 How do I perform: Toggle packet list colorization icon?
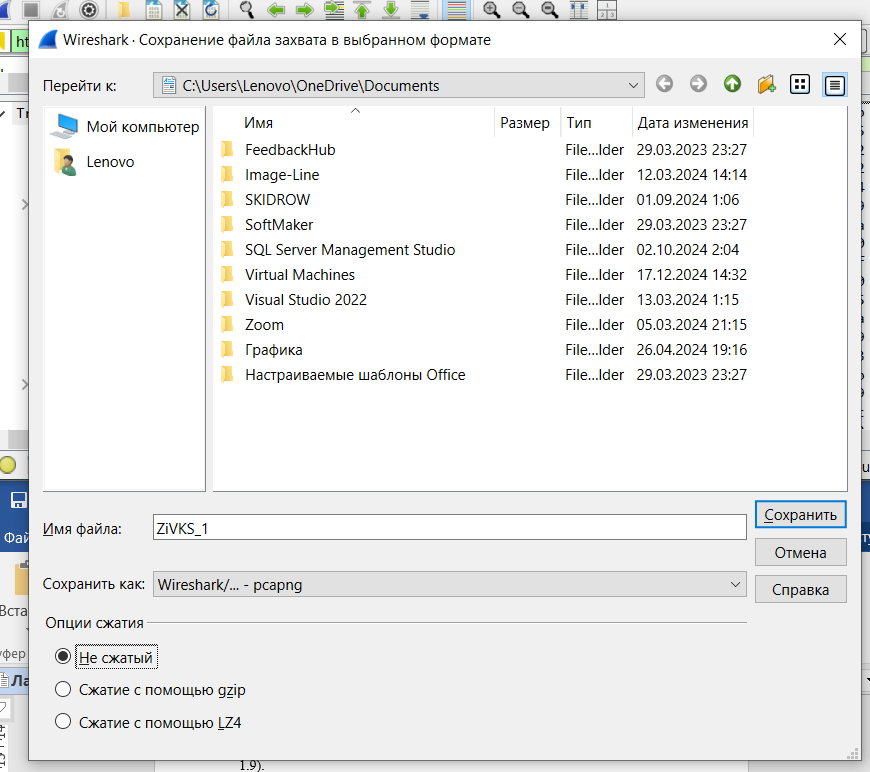pyautogui.click(x=457, y=9)
